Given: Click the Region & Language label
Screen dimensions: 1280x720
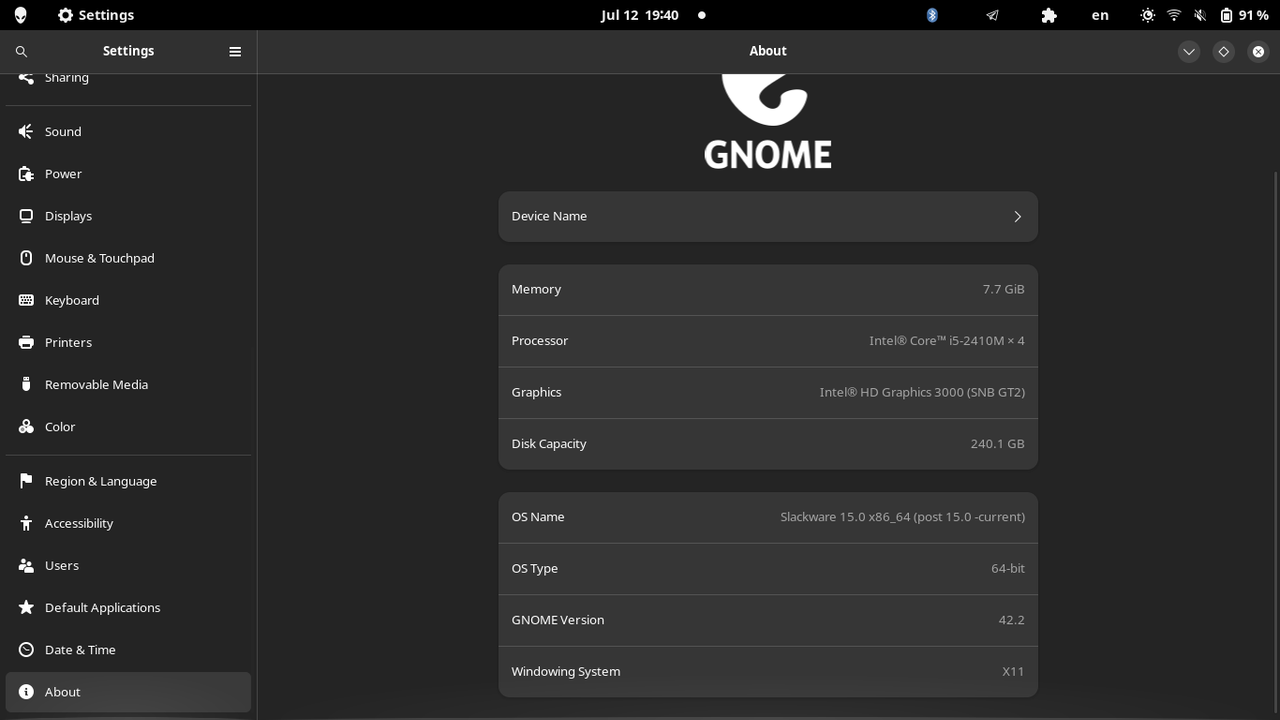Looking at the screenshot, I should pos(101,481).
